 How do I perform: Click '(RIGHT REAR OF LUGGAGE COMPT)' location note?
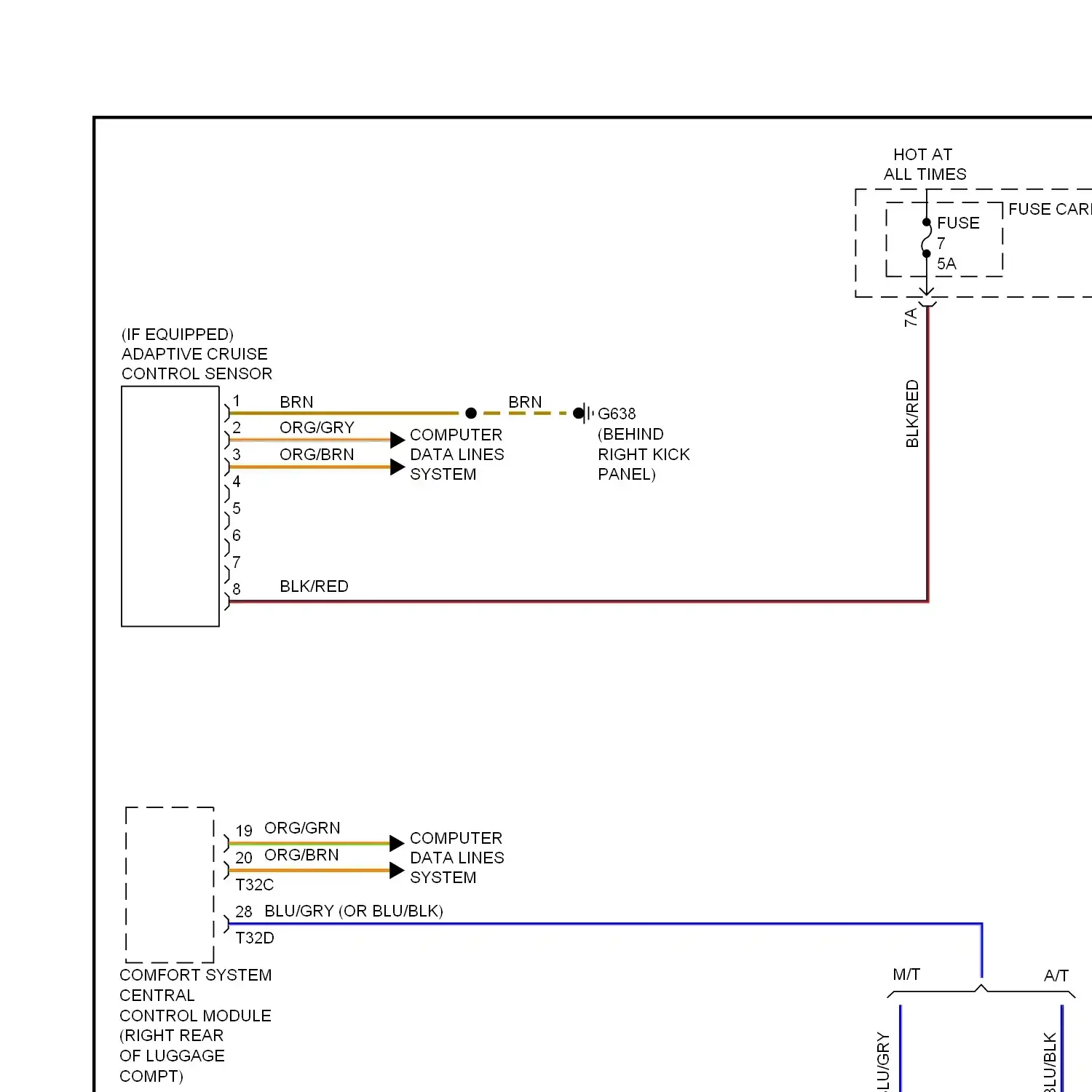coord(172,1056)
